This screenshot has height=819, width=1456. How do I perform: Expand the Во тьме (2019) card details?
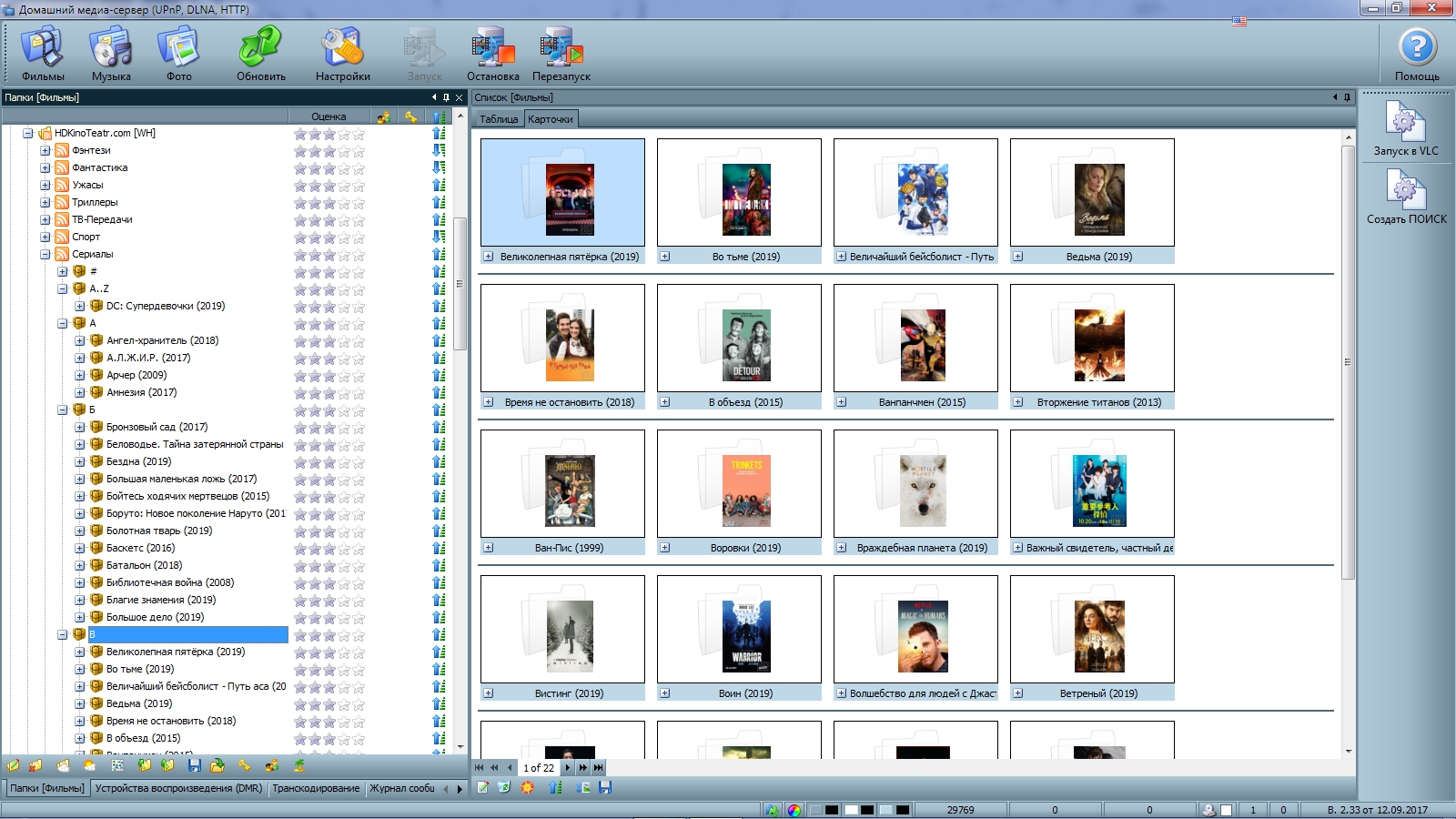pos(665,257)
